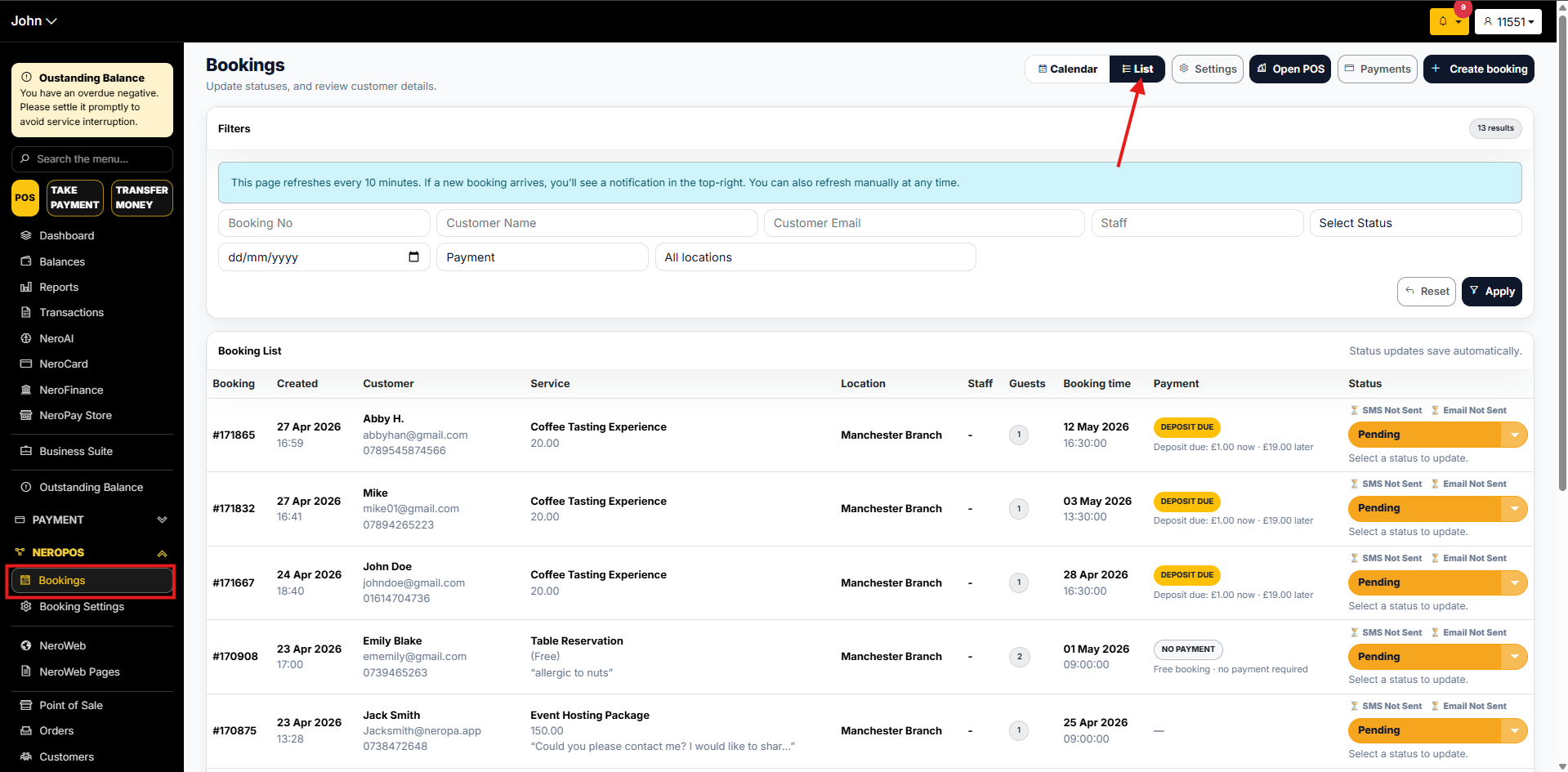Click the Create booking button
This screenshot has height=772, width=1568.
[x=1478, y=69]
